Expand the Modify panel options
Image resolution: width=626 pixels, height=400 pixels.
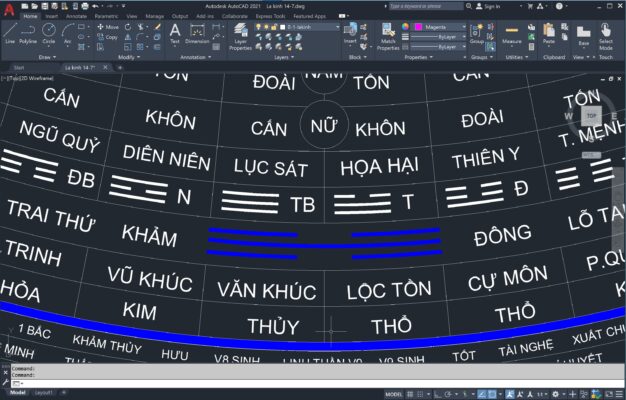(x=127, y=57)
